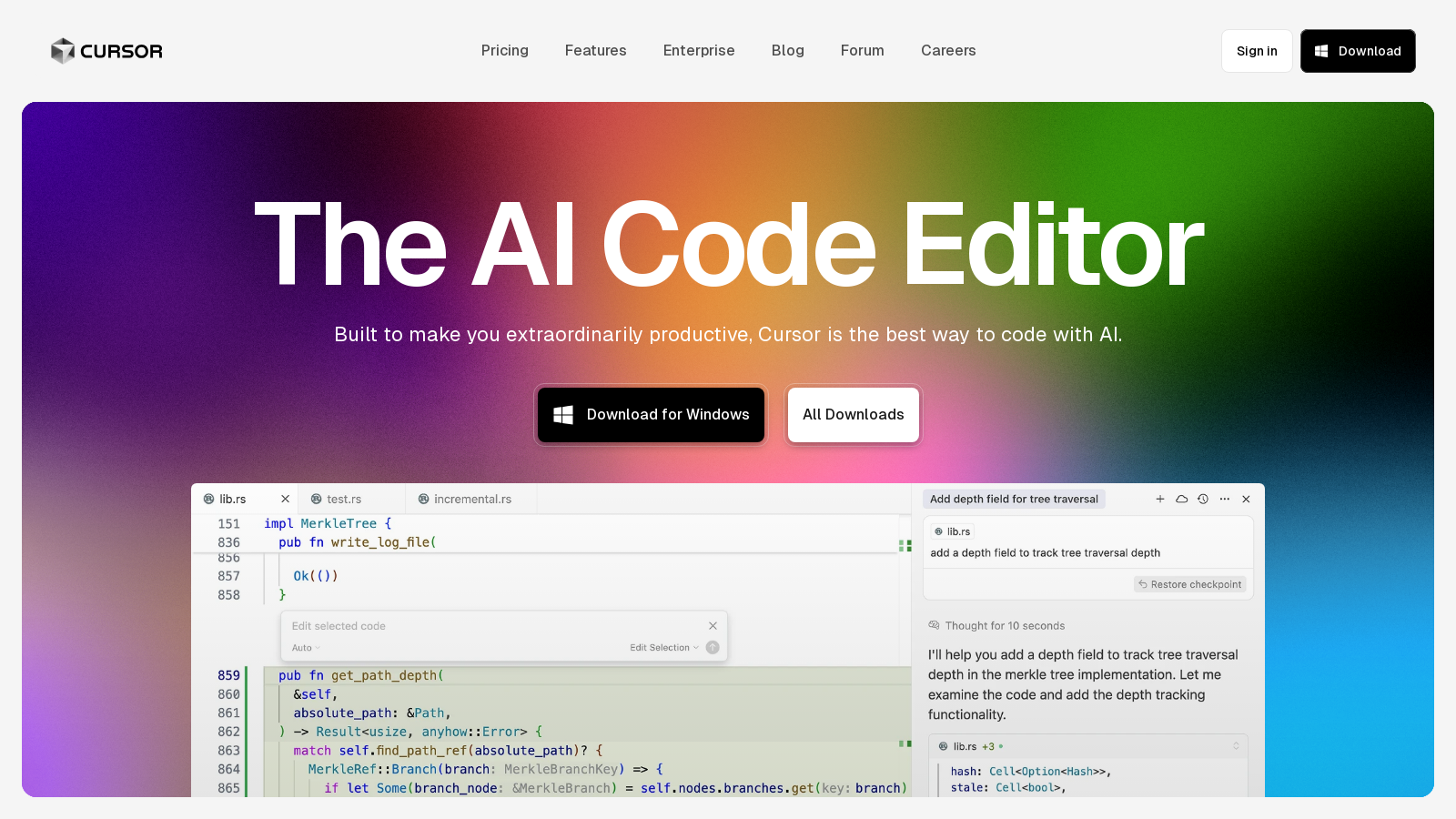Switch to the test.rs tab
The image size is (1456, 819).
343,499
